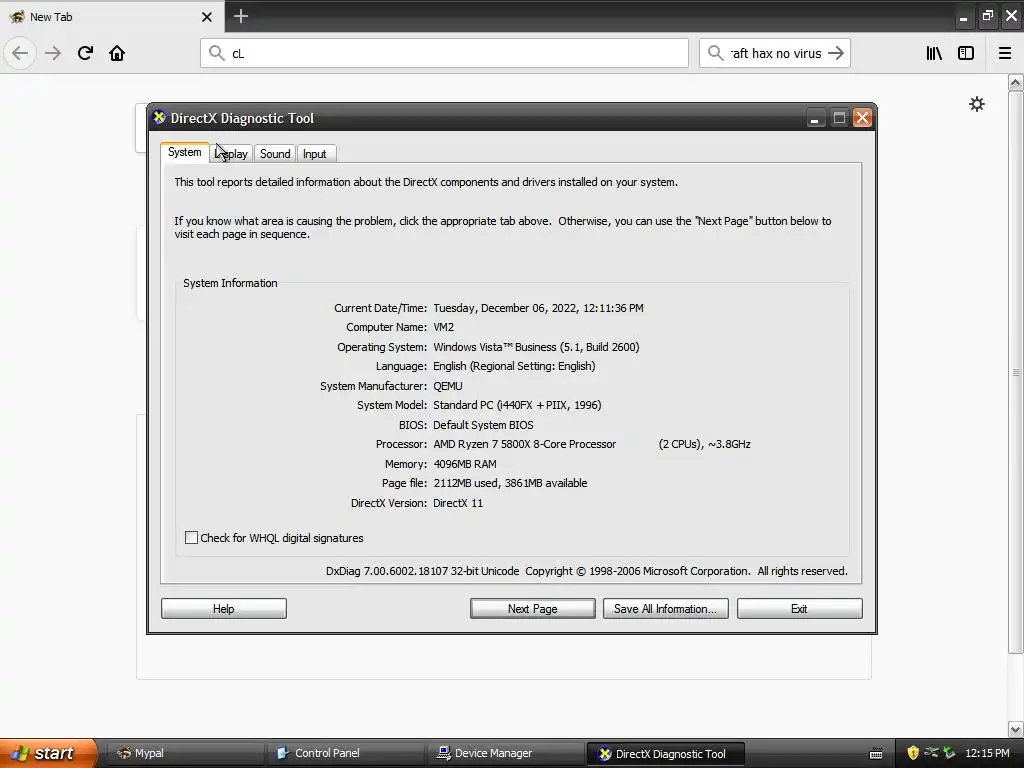1024x768 pixels.
Task: Open the browser home page icon
Action: coord(117,53)
